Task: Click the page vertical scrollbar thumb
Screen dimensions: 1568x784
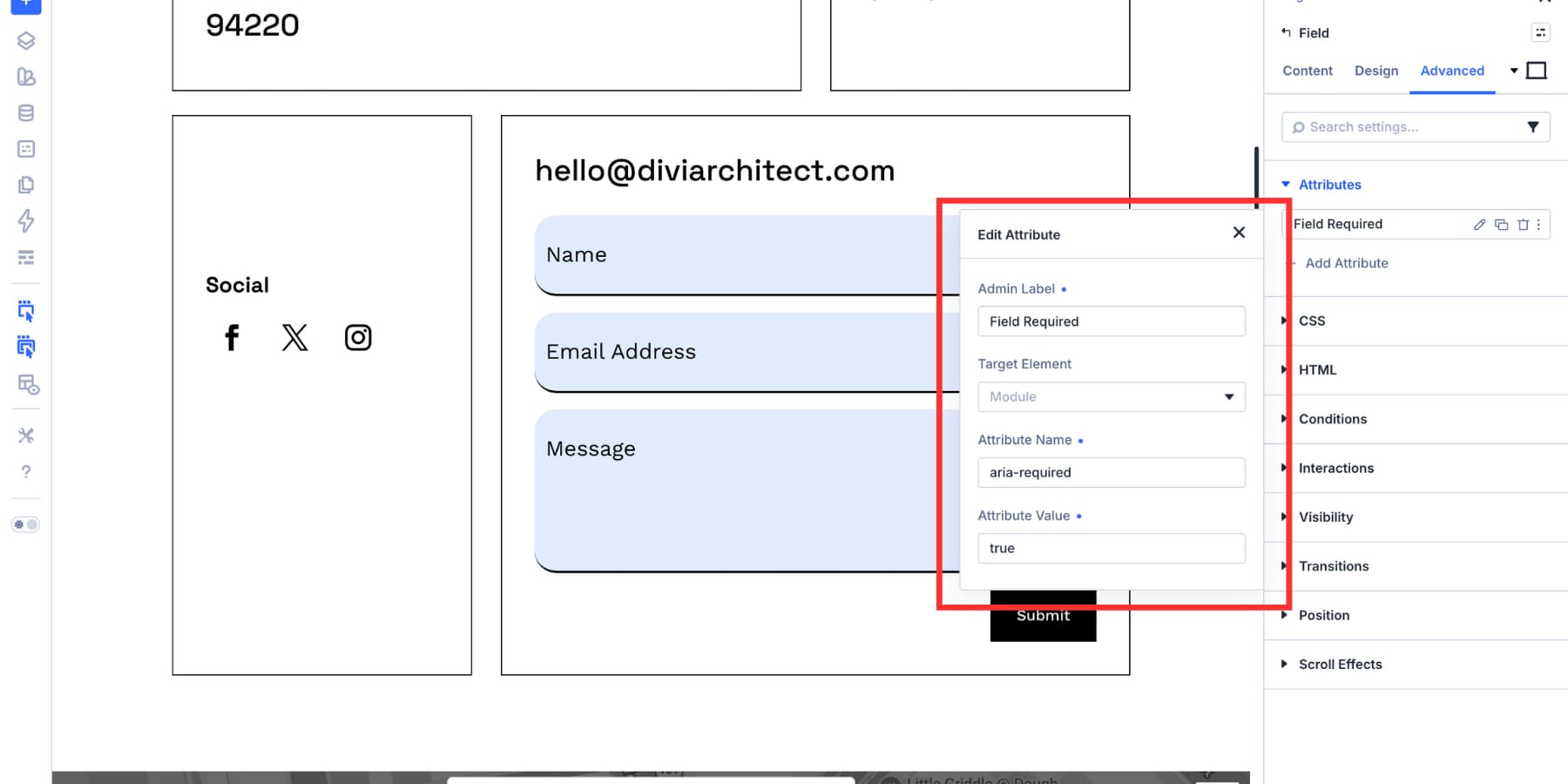Action: pyautogui.click(x=1256, y=178)
